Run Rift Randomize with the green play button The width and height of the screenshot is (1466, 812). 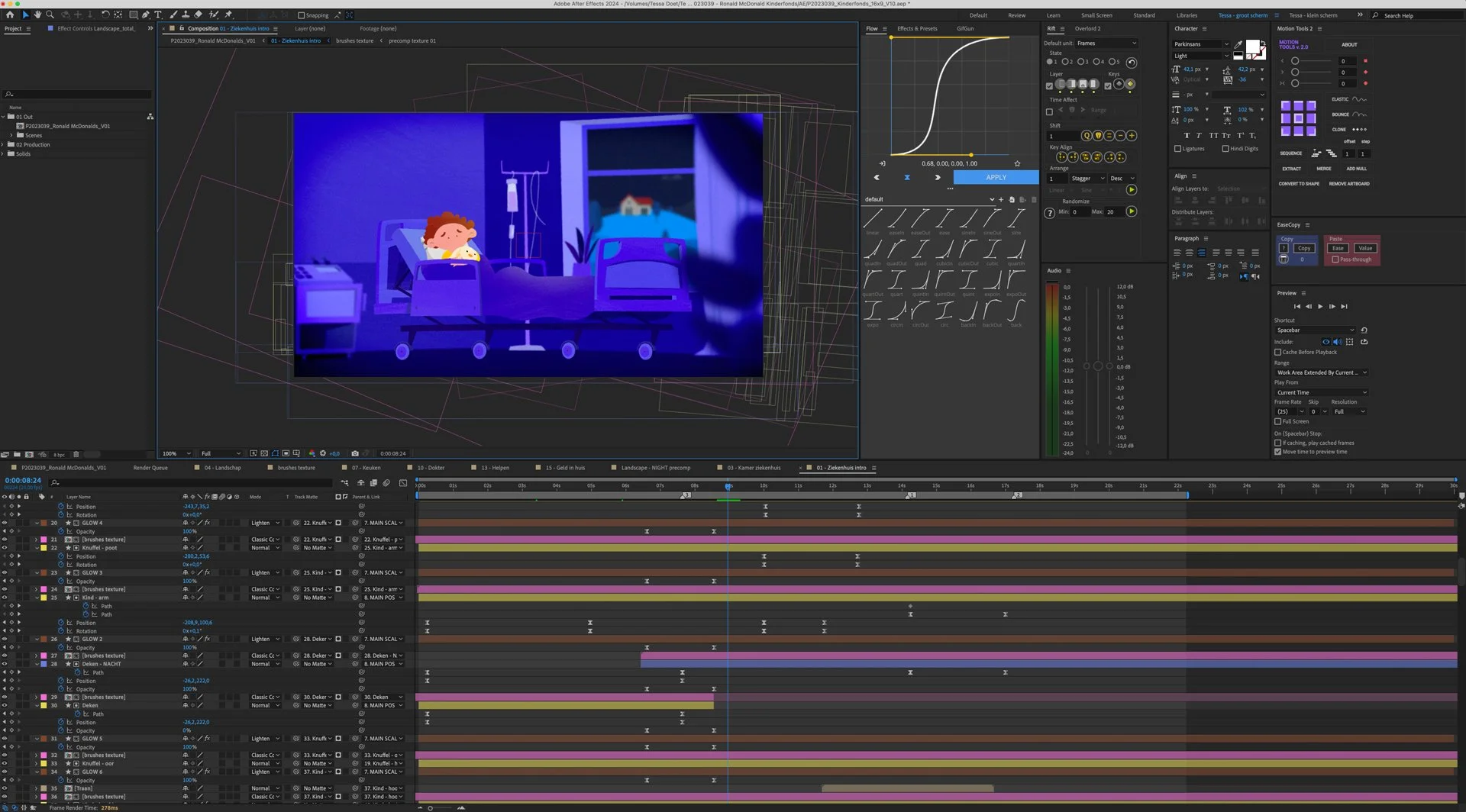point(1132,211)
